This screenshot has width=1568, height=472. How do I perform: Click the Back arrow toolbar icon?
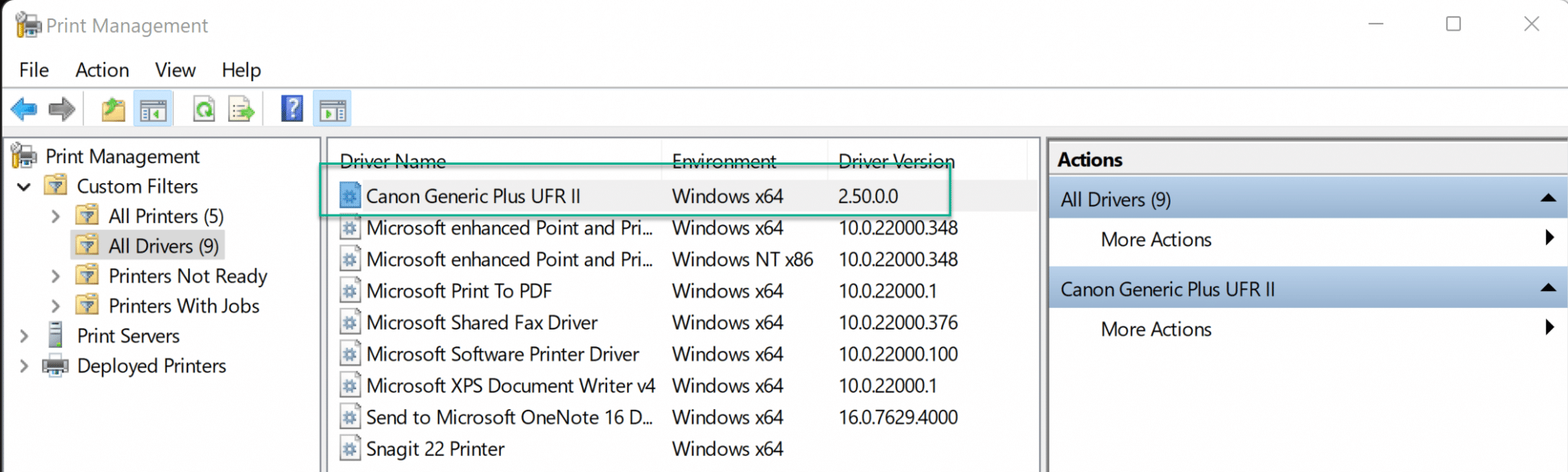point(24,110)
